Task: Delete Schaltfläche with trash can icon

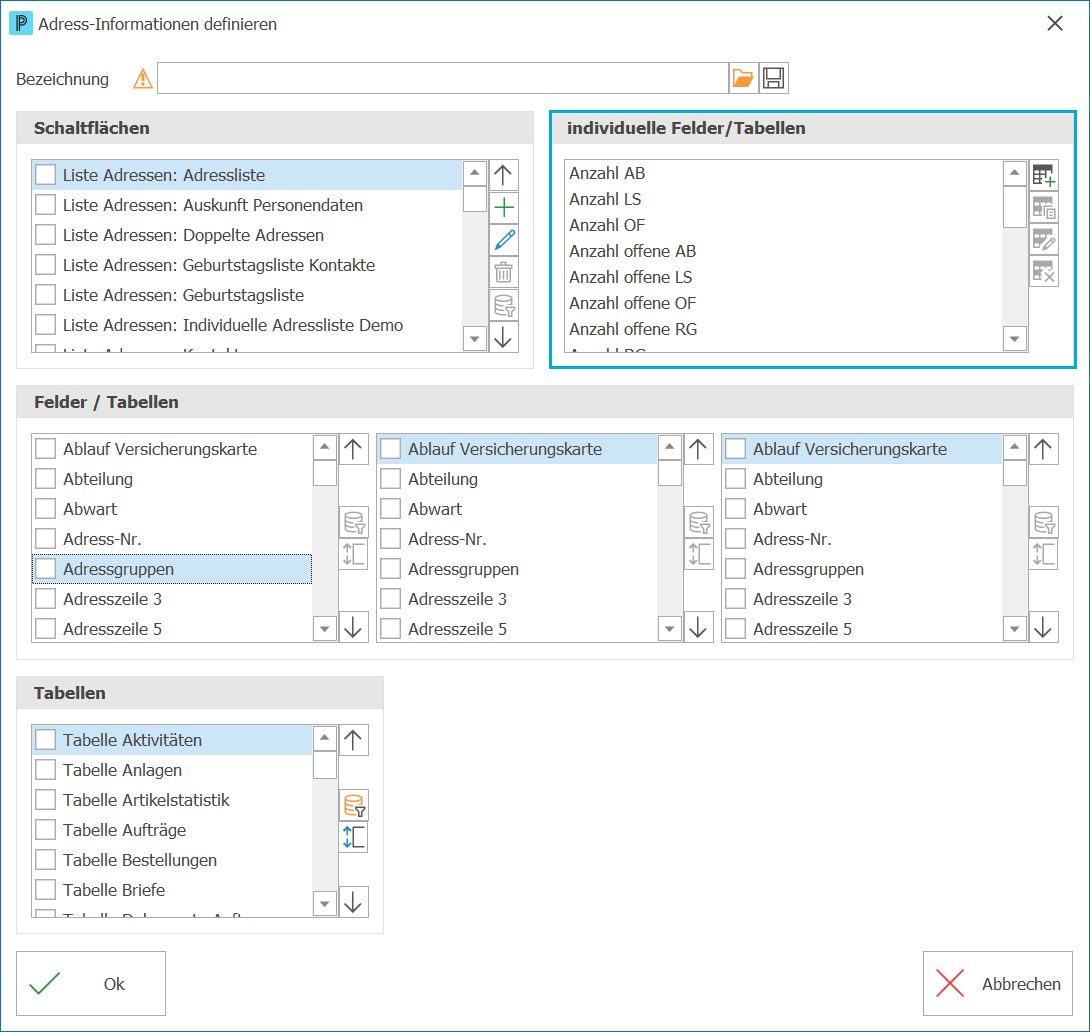Action: pos(503,272)
